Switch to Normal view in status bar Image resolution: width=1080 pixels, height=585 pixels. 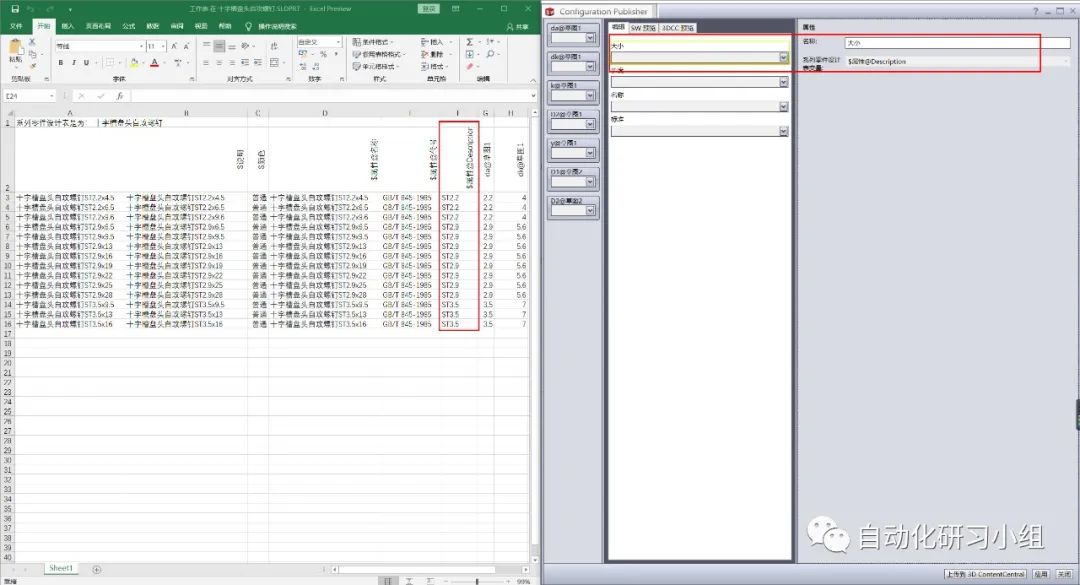click(386, 582)
